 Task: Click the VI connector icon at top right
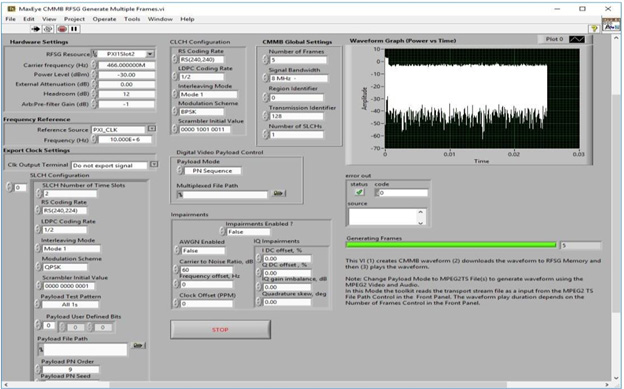611,24
